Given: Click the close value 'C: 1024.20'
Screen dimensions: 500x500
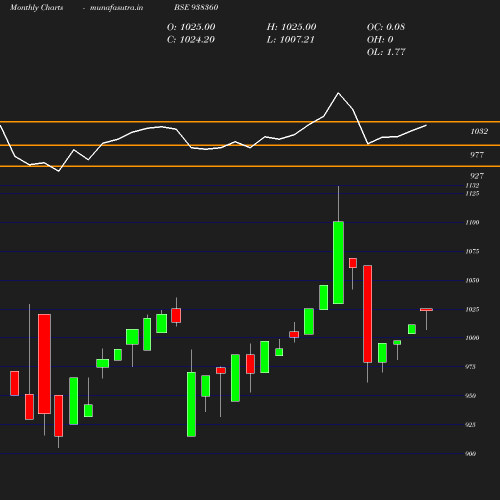Looking at the screenshot, I should click(x=191, y=40).
